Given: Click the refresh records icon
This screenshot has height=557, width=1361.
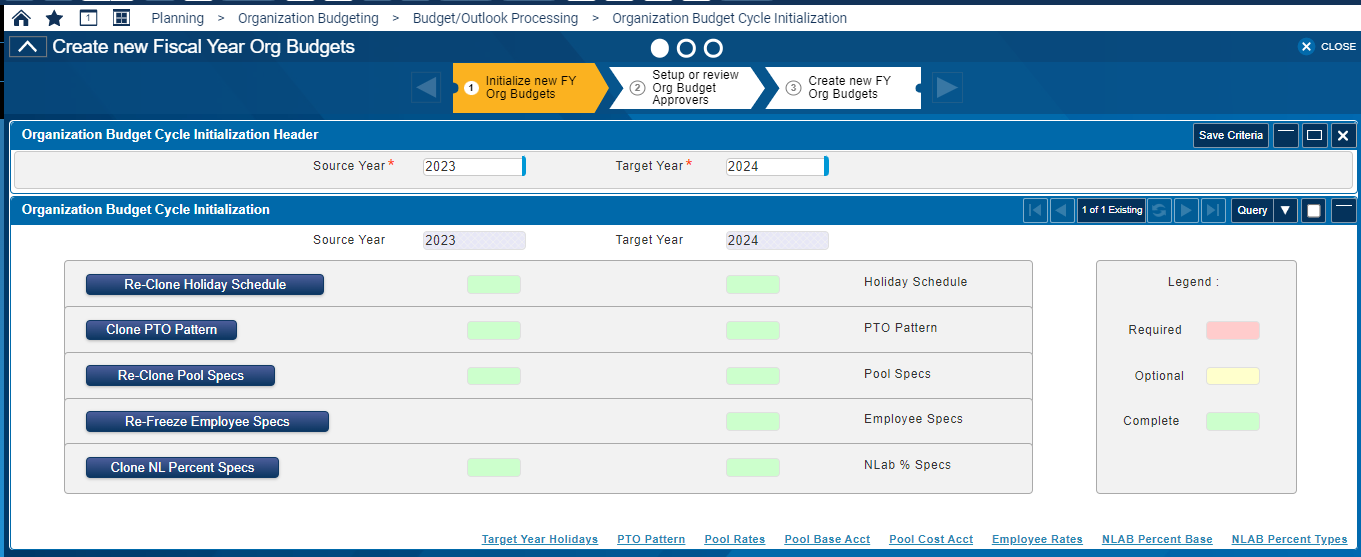Looking at the screenshot, I should [1159, 210].
